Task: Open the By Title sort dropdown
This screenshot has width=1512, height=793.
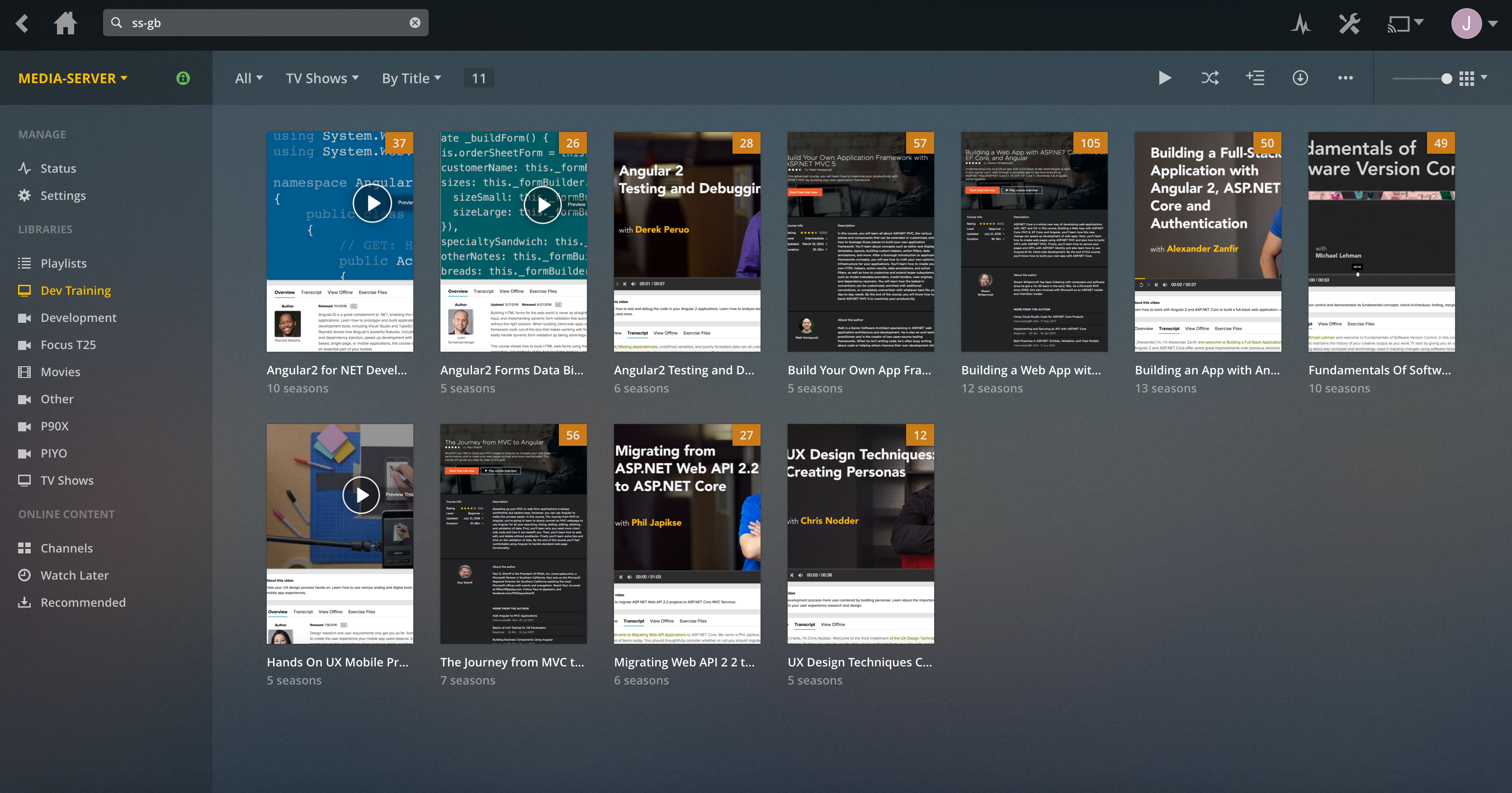Action: pos(411,78)
